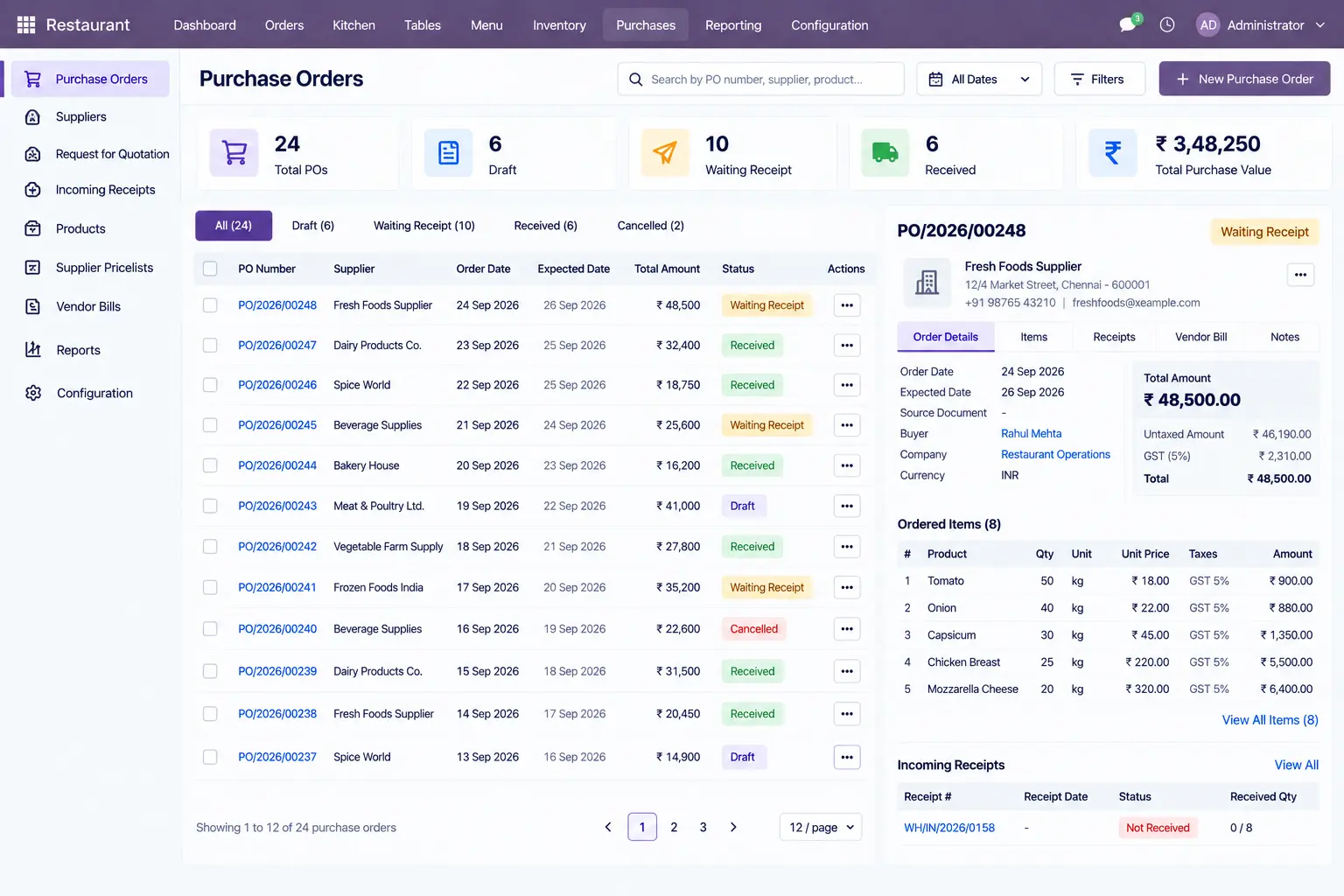Click the Received truck card icon

885,153
